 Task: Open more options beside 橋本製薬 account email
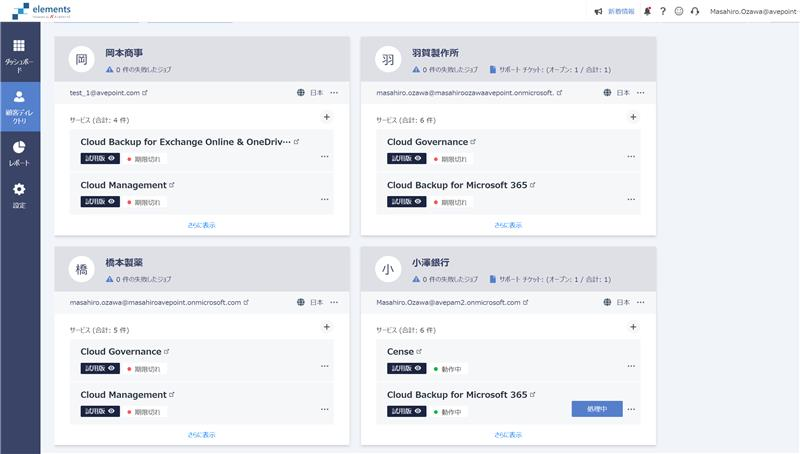coord(334,302)
